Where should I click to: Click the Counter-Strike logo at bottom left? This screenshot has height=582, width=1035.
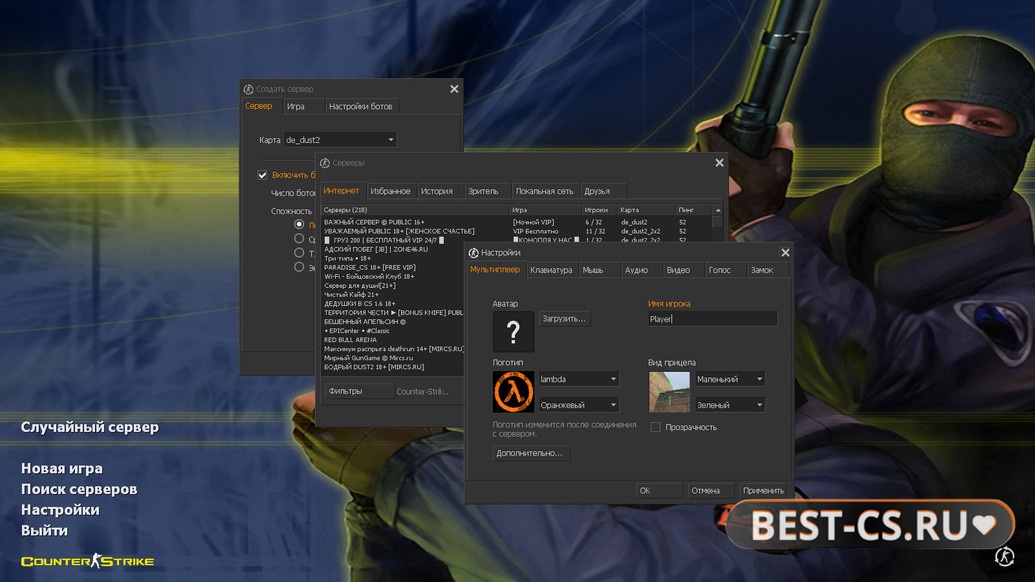click(x=87, y=561)
